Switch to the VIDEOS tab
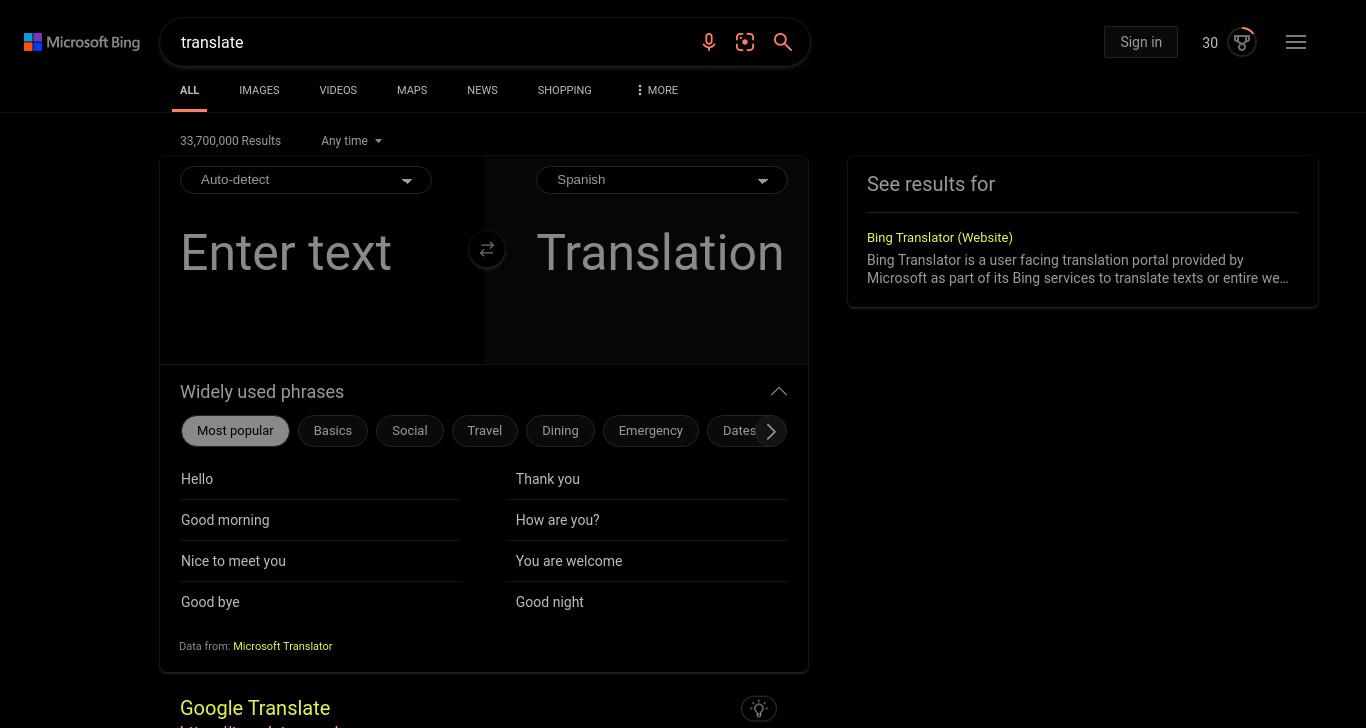The width and height of the screenshot is (1366, 728). 338,90
